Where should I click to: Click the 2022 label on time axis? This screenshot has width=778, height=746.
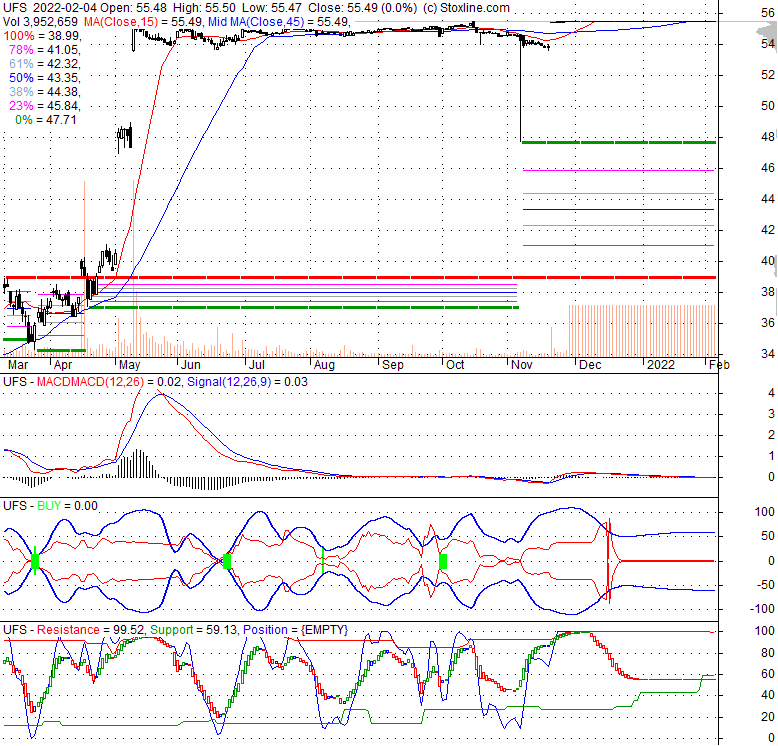click(x=661, y=365)
